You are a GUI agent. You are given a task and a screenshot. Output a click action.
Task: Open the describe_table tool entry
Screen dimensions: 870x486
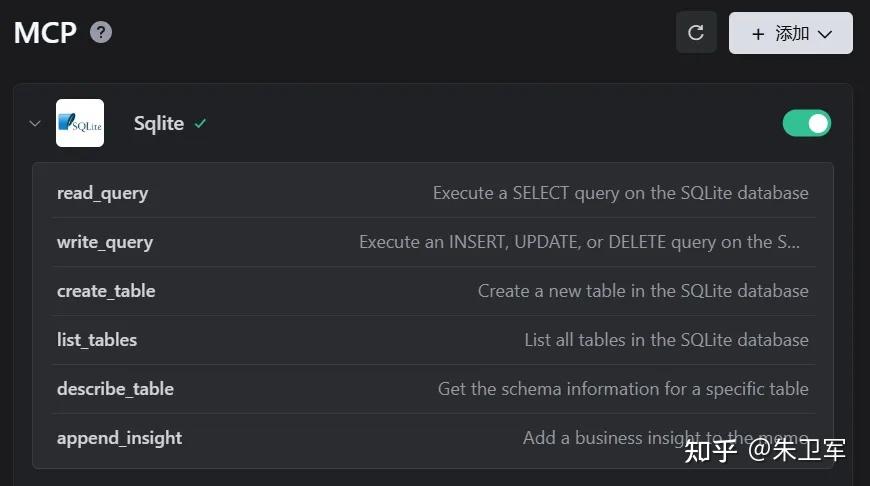[115, 389]
